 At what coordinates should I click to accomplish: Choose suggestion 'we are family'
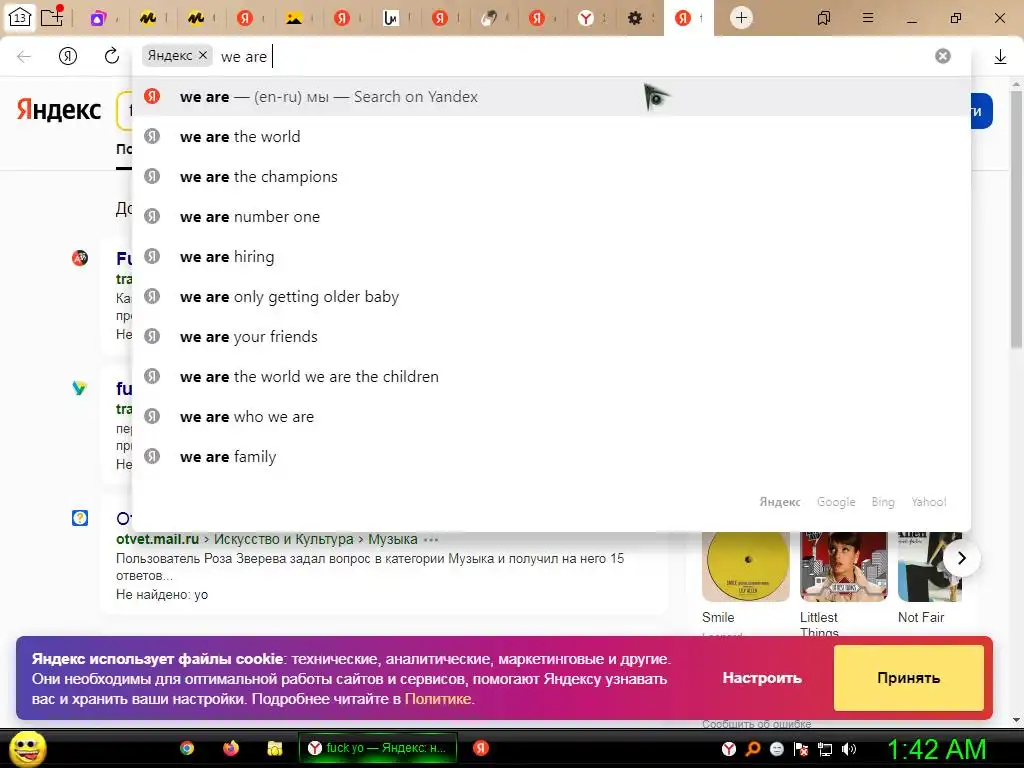click(x=551, y=456)
